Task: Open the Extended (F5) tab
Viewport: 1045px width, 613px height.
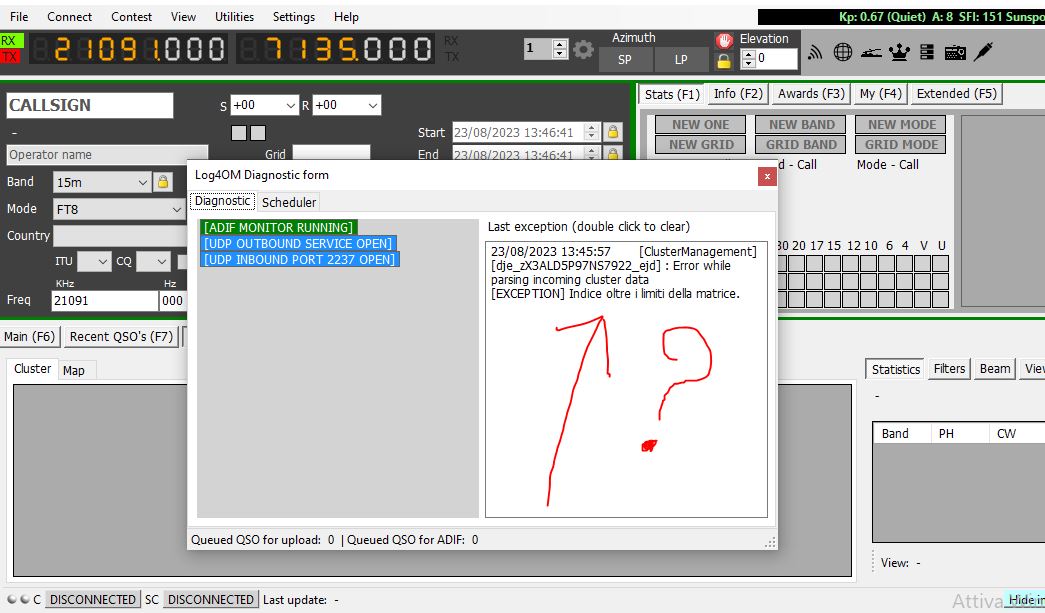Action: tap(956, 94)
